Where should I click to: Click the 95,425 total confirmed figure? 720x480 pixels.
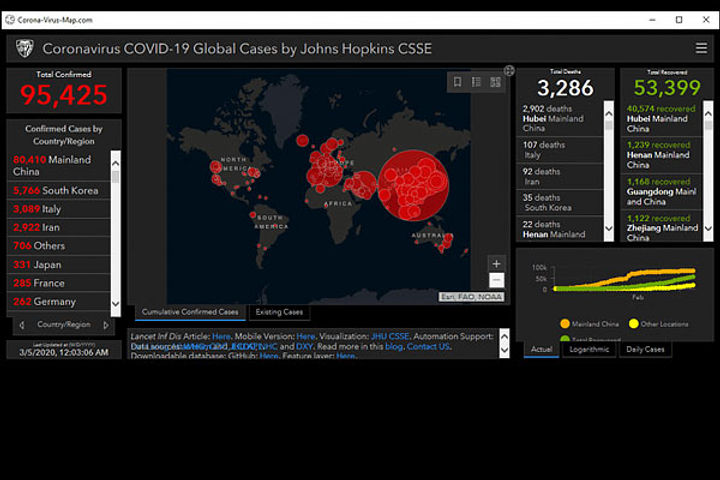point(63,95)
